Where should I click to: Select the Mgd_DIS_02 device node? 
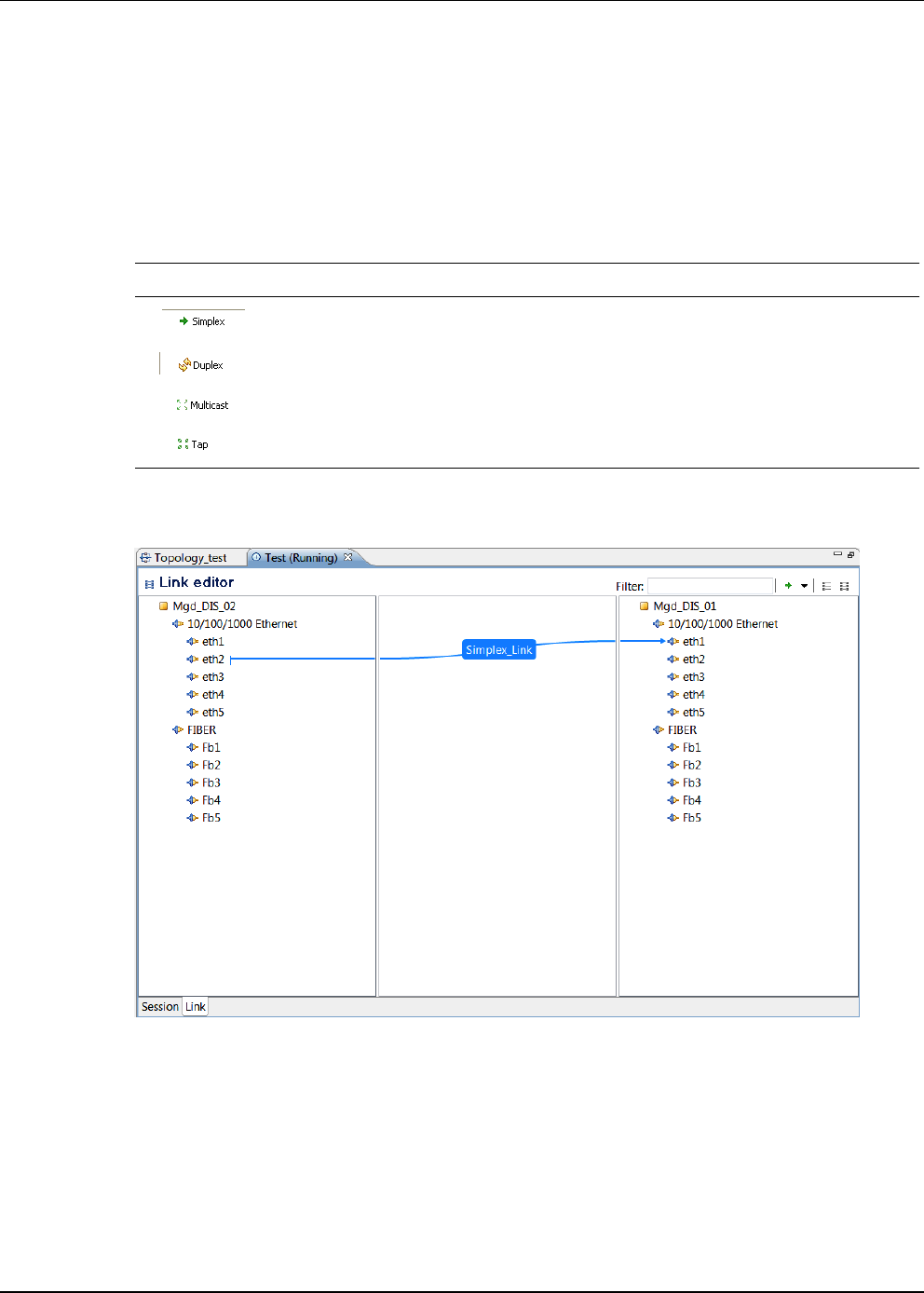[203, 606]
